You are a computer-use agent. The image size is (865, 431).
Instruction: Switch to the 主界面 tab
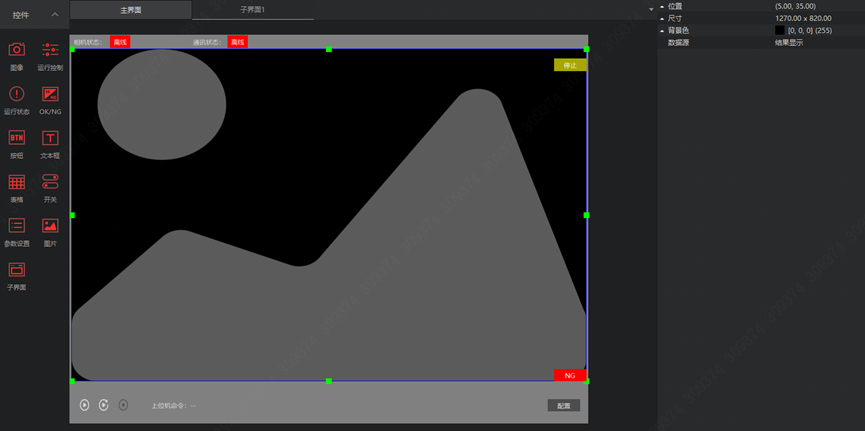(131, 10)
